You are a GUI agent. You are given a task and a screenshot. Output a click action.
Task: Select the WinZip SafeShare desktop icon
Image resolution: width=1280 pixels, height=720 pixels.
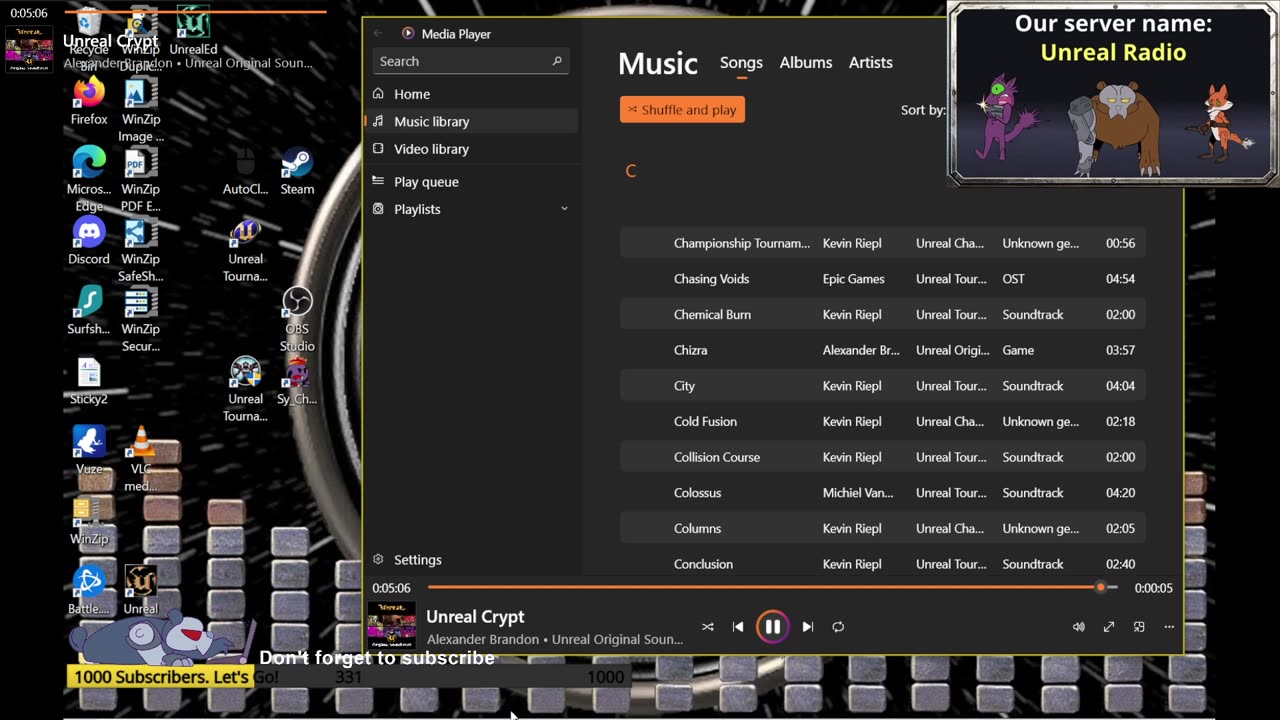pyautogui.click(x=141, y=249)
